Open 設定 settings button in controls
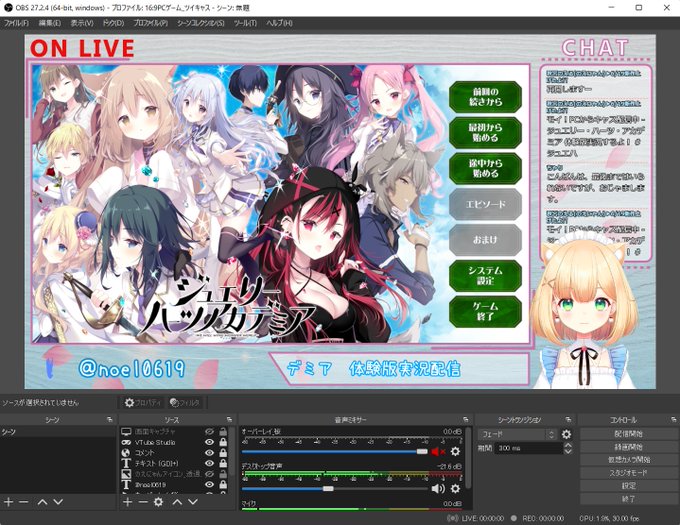Image resolution: width=680 pixels, height=525 pixels. (x=628, y=486)
